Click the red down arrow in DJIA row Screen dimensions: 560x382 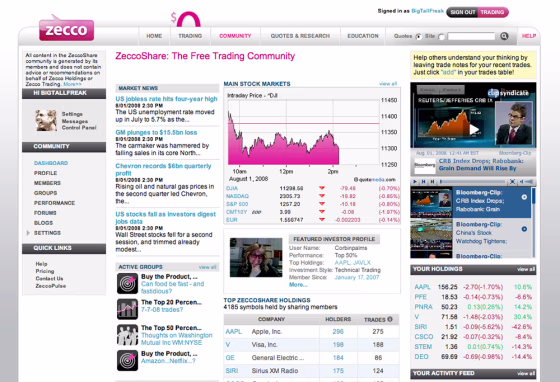[x=322, y=188]
